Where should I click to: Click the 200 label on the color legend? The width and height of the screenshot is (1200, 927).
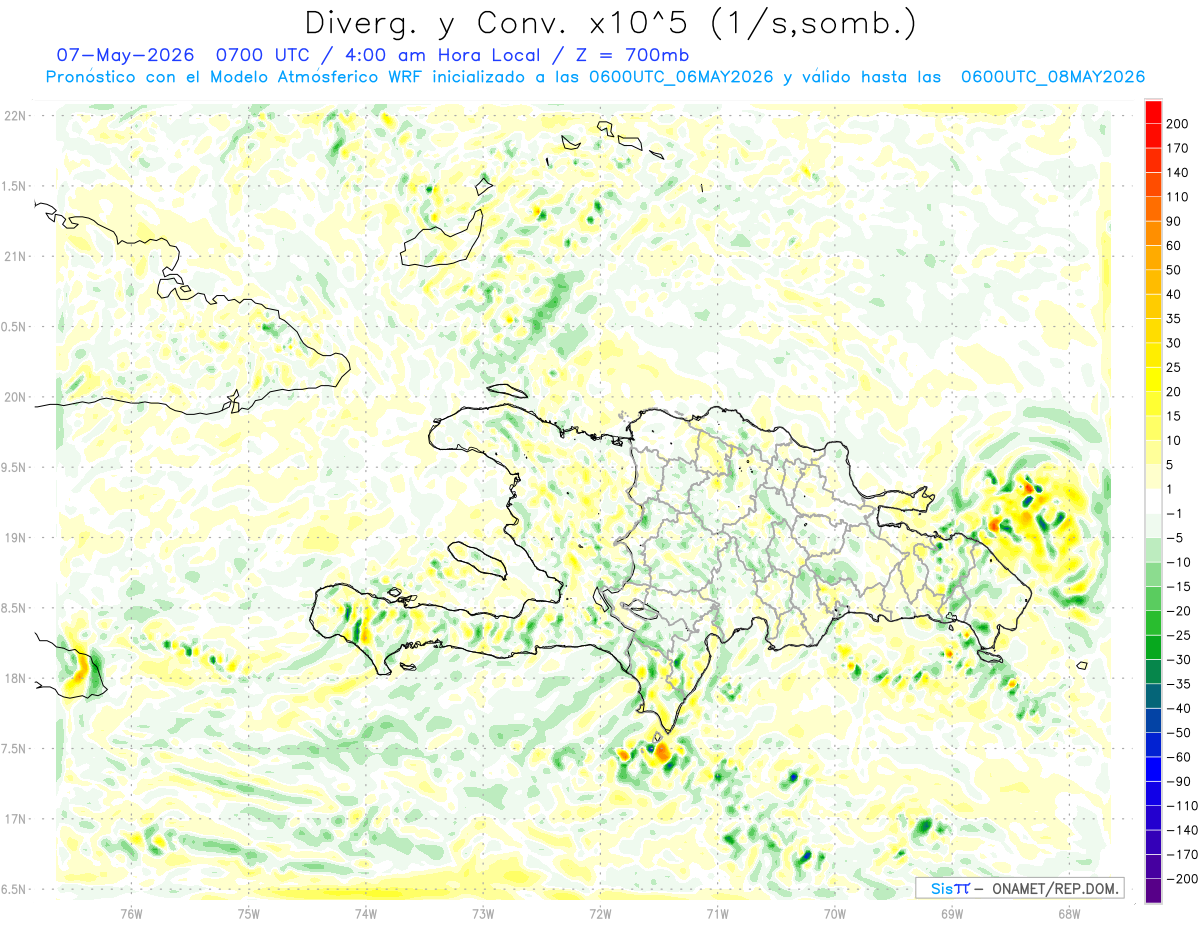coord(1179,124)
